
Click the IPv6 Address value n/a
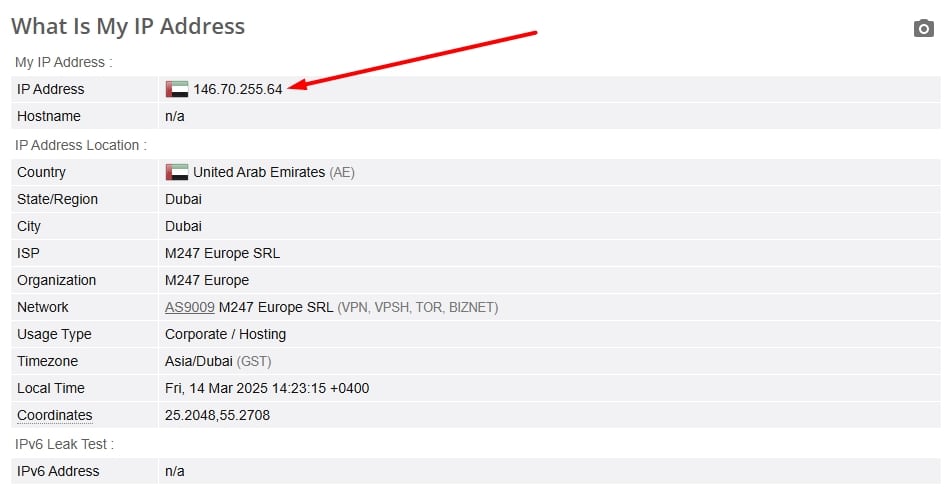(174, 472)
